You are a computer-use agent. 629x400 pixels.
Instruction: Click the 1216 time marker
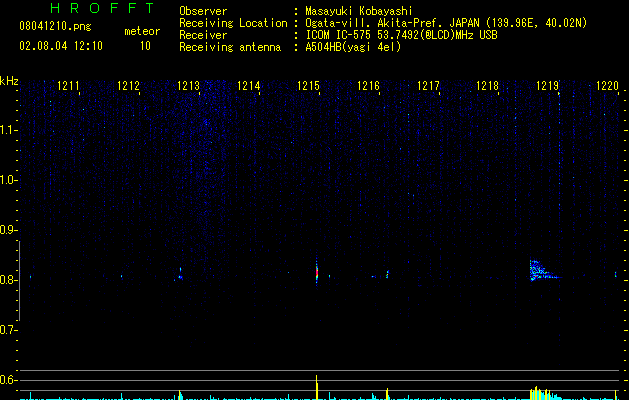368,86
